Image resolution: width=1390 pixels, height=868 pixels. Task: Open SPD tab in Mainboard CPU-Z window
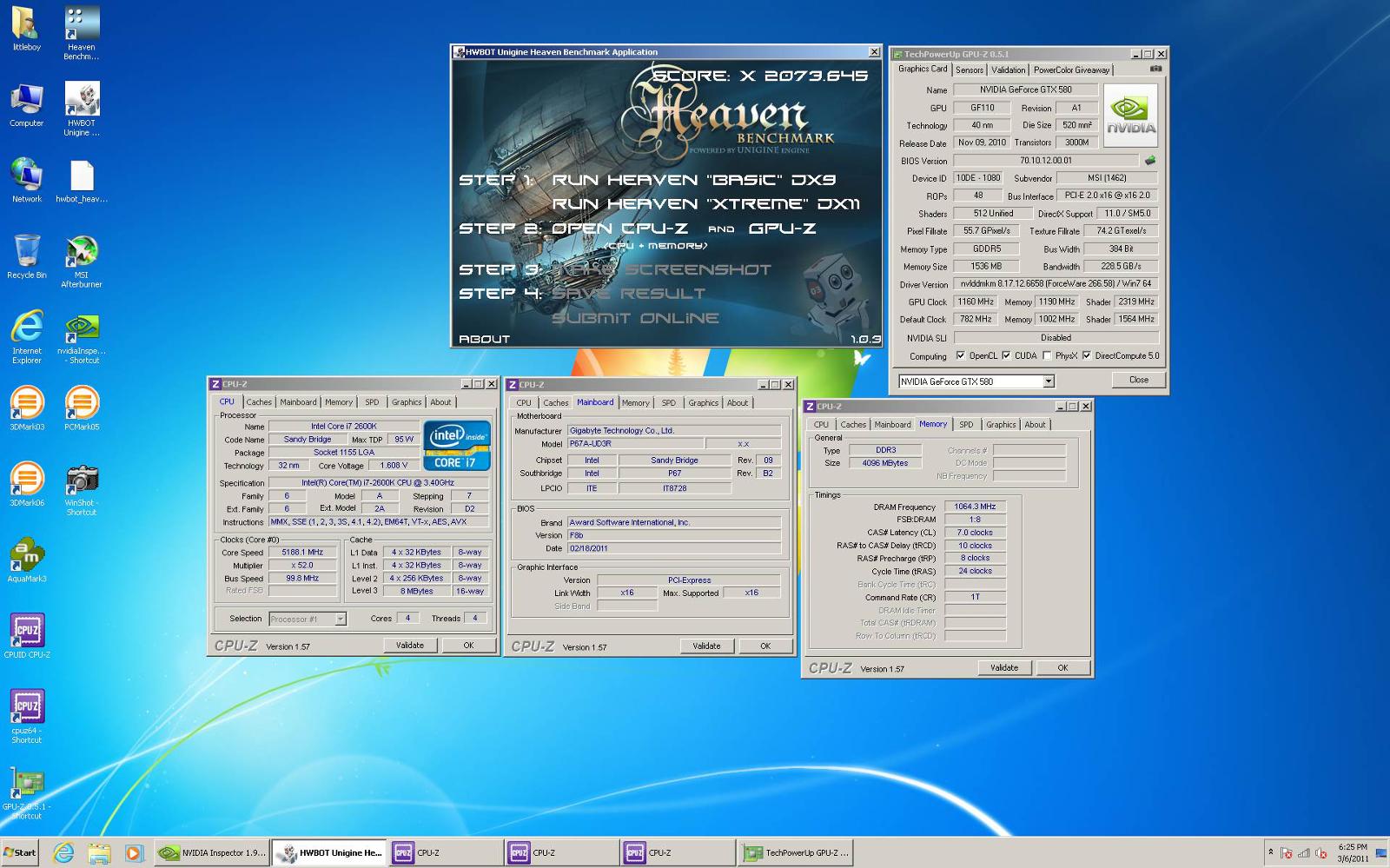668,403
